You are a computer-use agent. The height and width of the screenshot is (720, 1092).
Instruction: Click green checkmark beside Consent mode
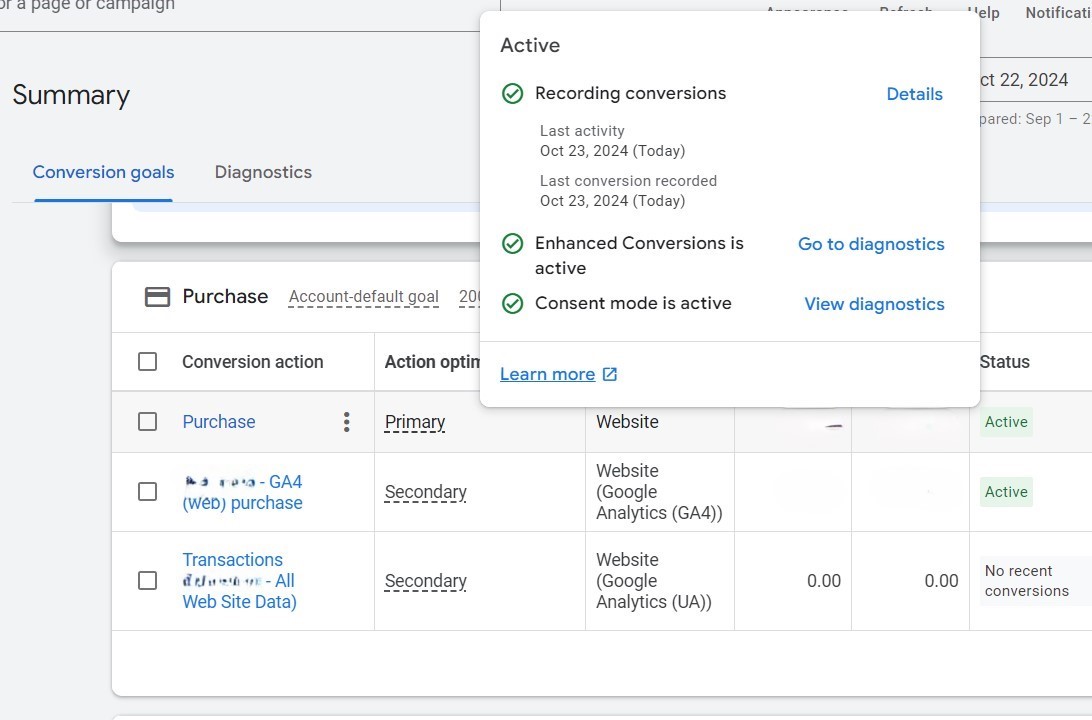click(512, 304)
